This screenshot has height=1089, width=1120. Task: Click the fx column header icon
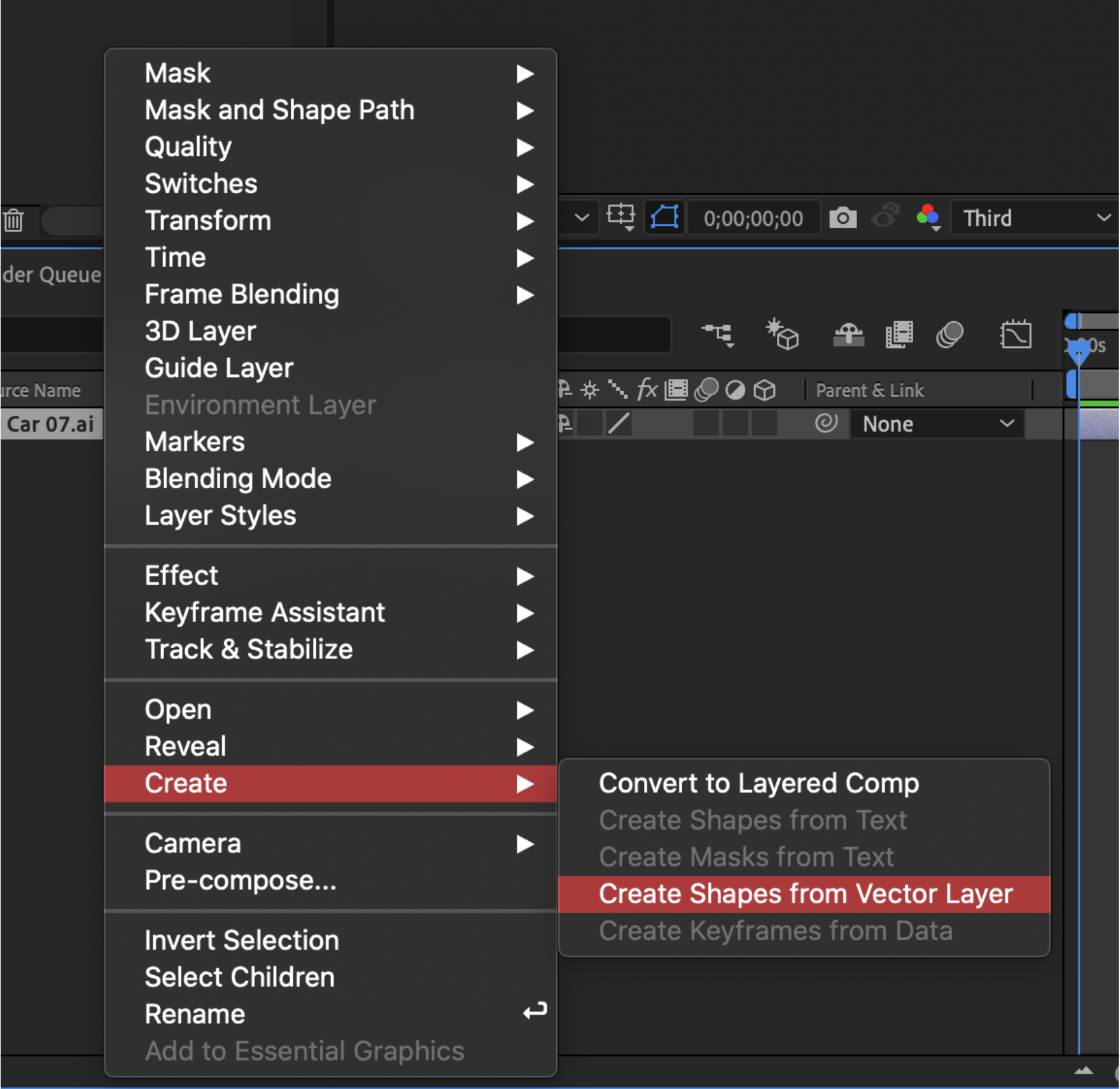click(647, 389)
